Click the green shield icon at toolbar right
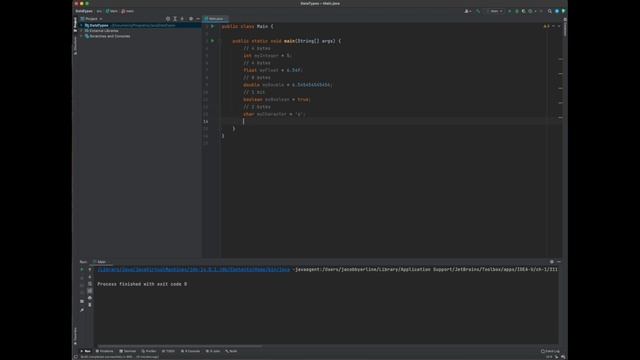The image size is (640, 360). [563, 11]
